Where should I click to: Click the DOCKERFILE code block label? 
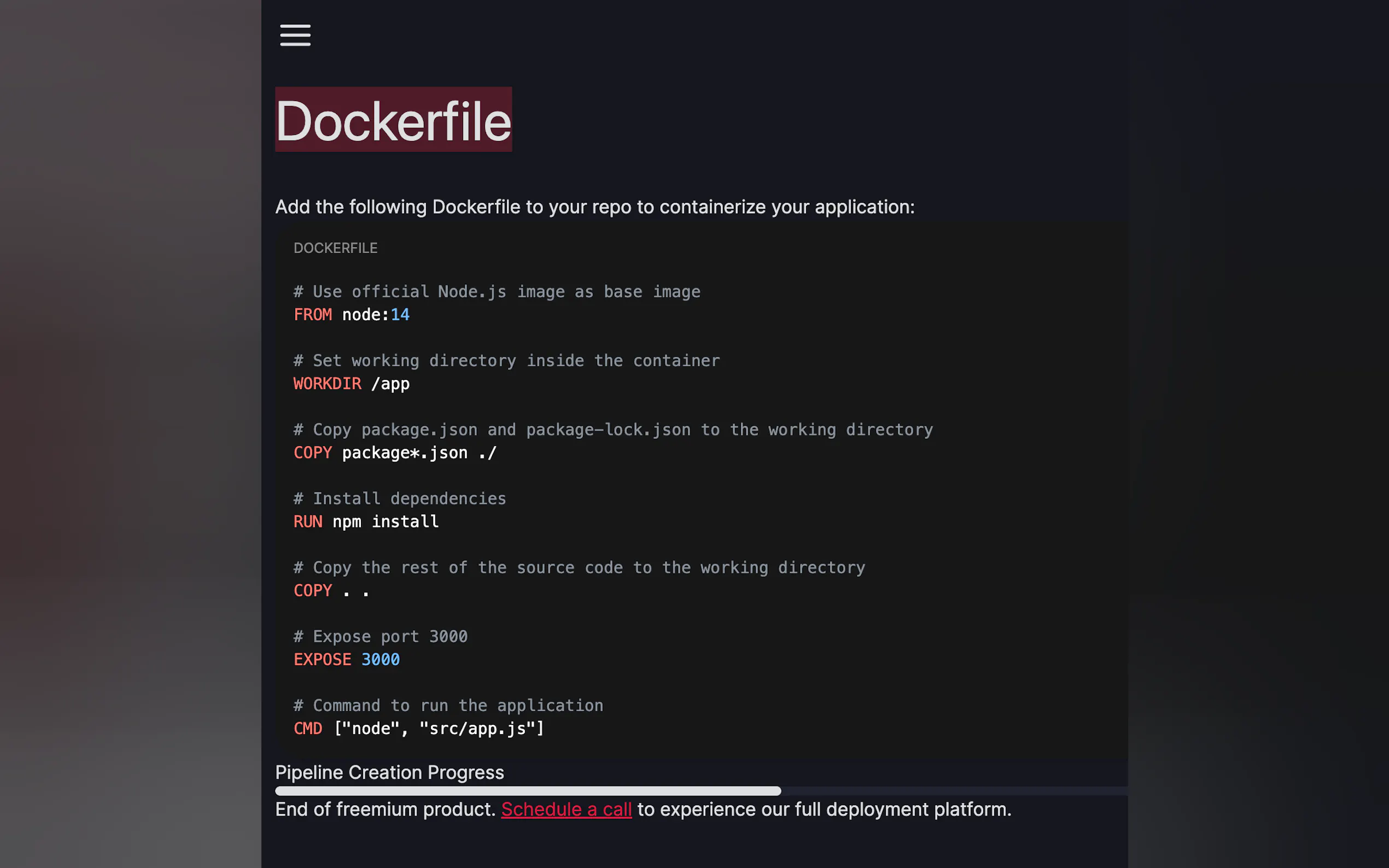point(335,248)
